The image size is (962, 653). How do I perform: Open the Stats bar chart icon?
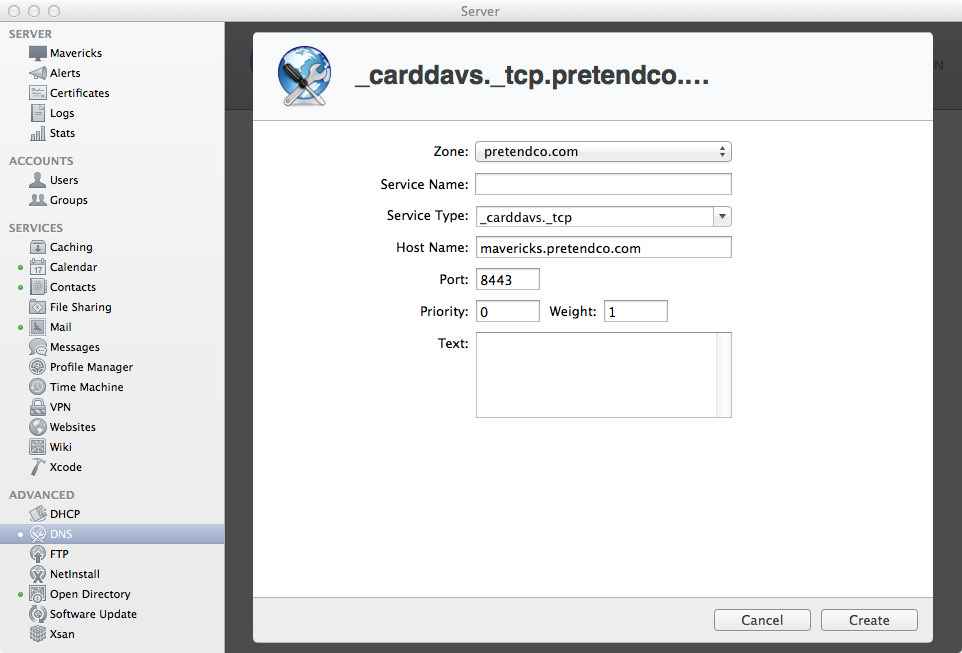pyautogui.click(x=37, y=133)
